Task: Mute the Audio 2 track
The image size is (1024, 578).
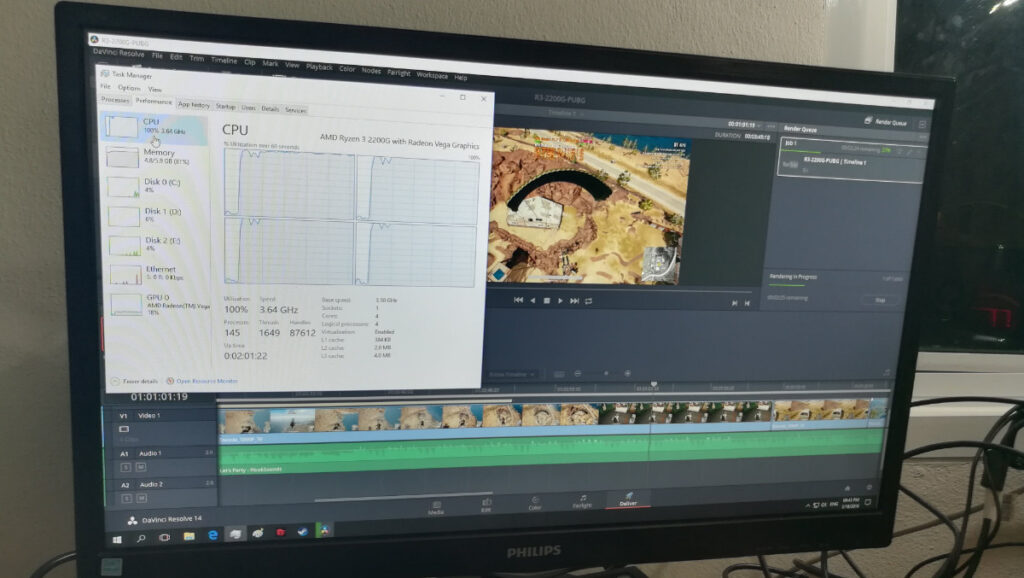Action: pos(141,498)
